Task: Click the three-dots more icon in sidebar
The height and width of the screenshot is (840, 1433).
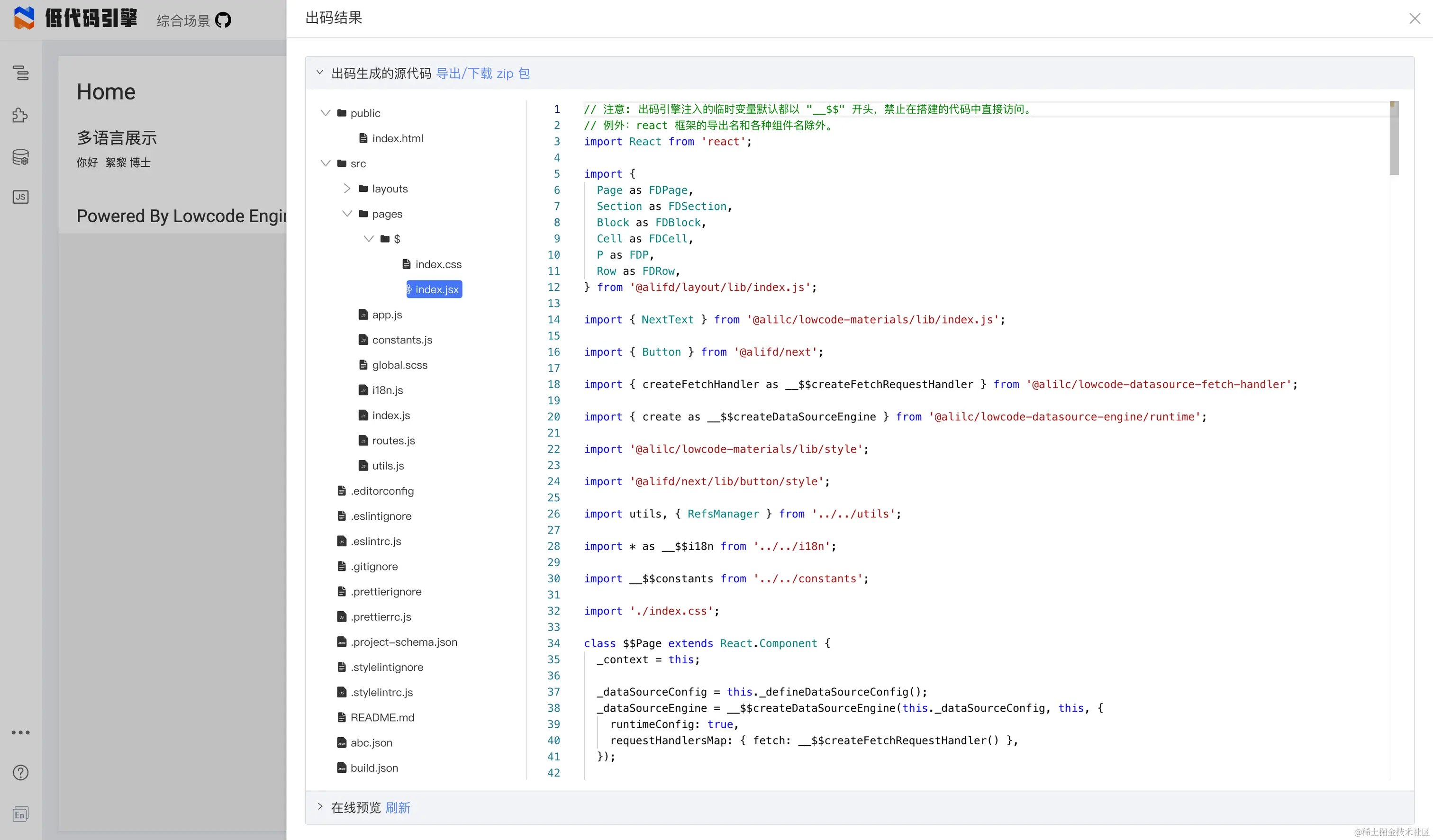Action: 20,732
